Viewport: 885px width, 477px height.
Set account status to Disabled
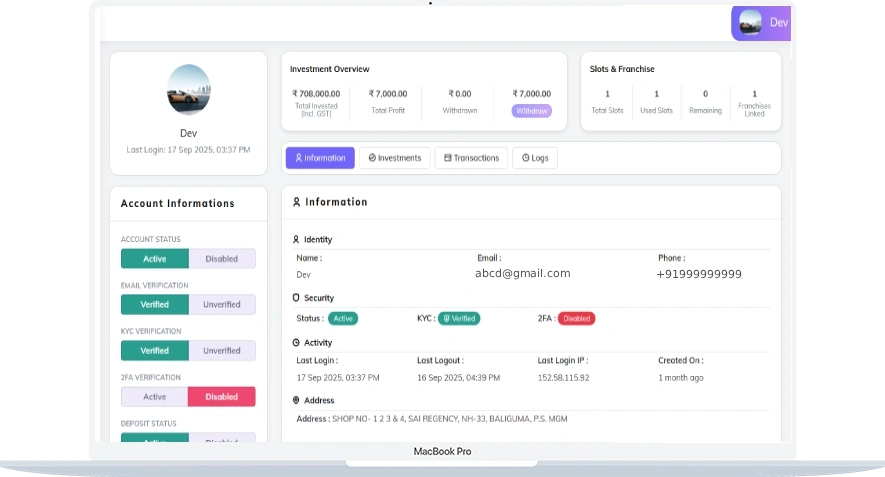click(x=222, y=259)
